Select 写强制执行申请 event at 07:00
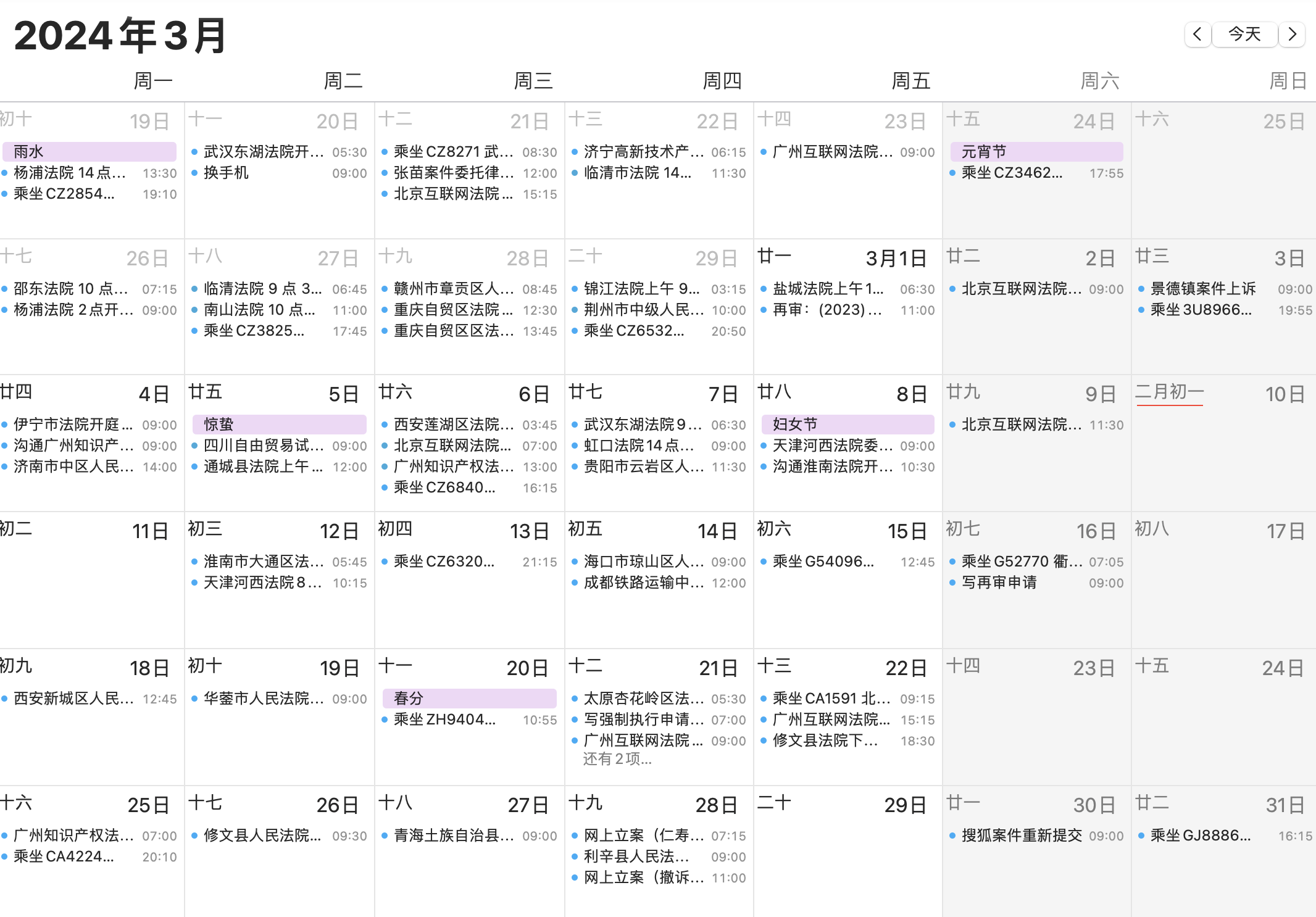The height and width of the screenshot is (917, 1316). (x=643, y=720)
